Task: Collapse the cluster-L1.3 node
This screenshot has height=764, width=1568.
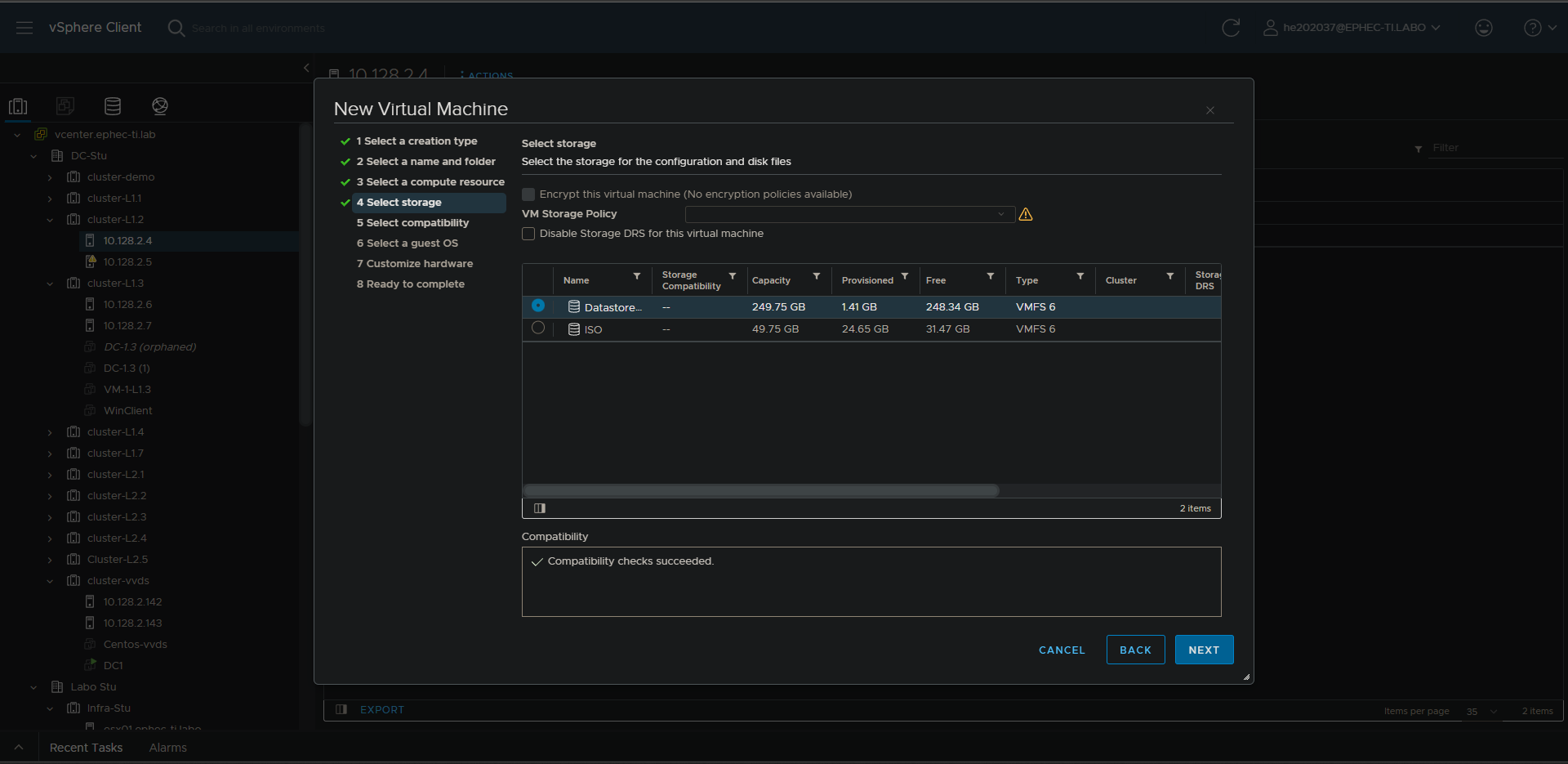Action: coord(50,284)
